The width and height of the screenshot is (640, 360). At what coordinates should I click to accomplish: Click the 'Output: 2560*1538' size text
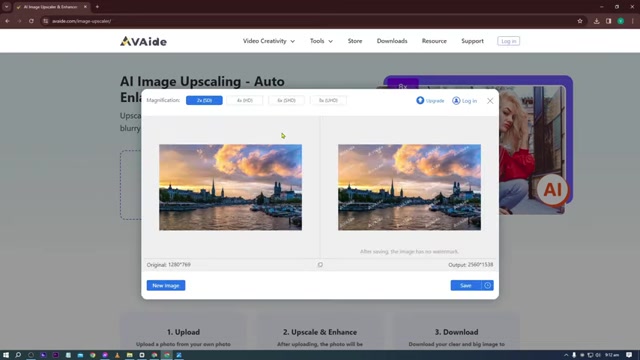pos(471,265)
